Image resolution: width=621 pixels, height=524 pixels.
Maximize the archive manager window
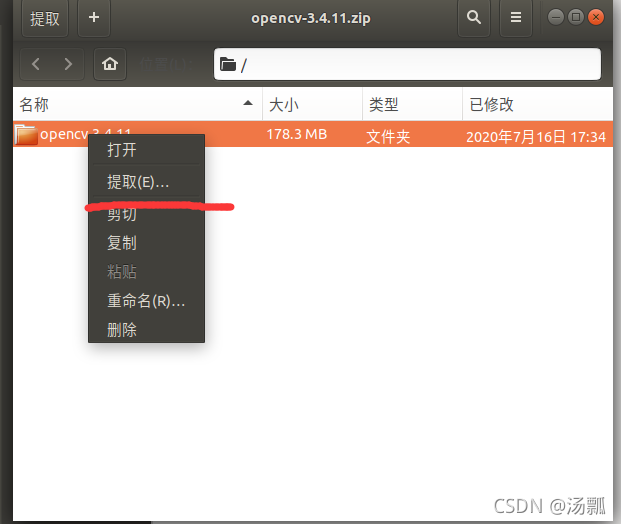click(575, 17)
